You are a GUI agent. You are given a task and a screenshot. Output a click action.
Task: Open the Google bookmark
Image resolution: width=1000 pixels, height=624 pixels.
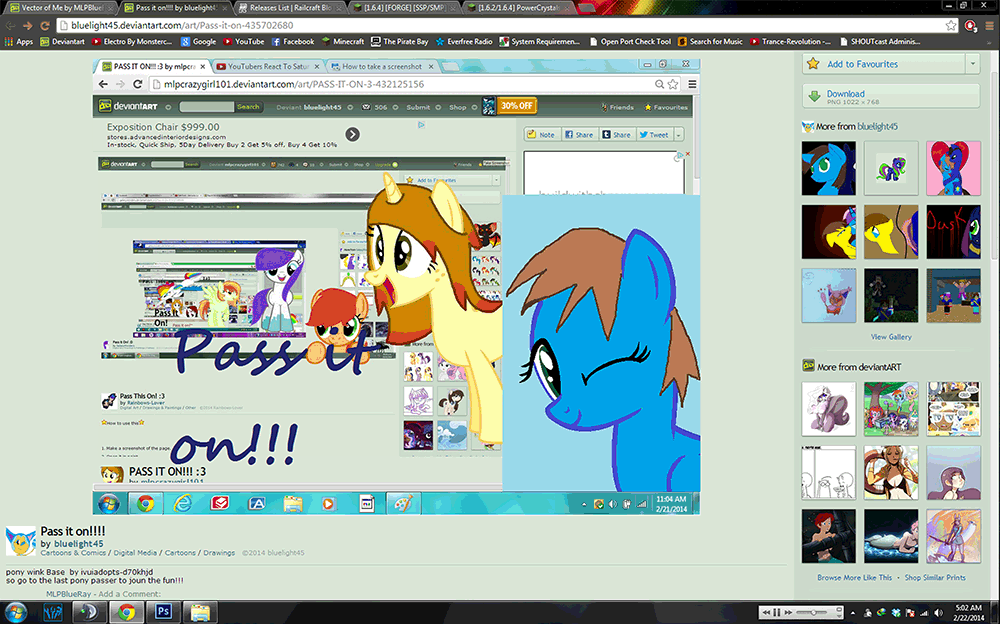tap(198, 41)
